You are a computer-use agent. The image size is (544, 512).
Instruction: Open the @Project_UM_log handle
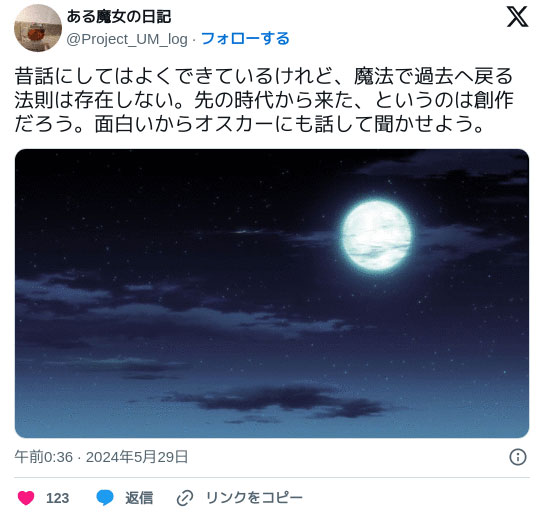coord(127,39)
